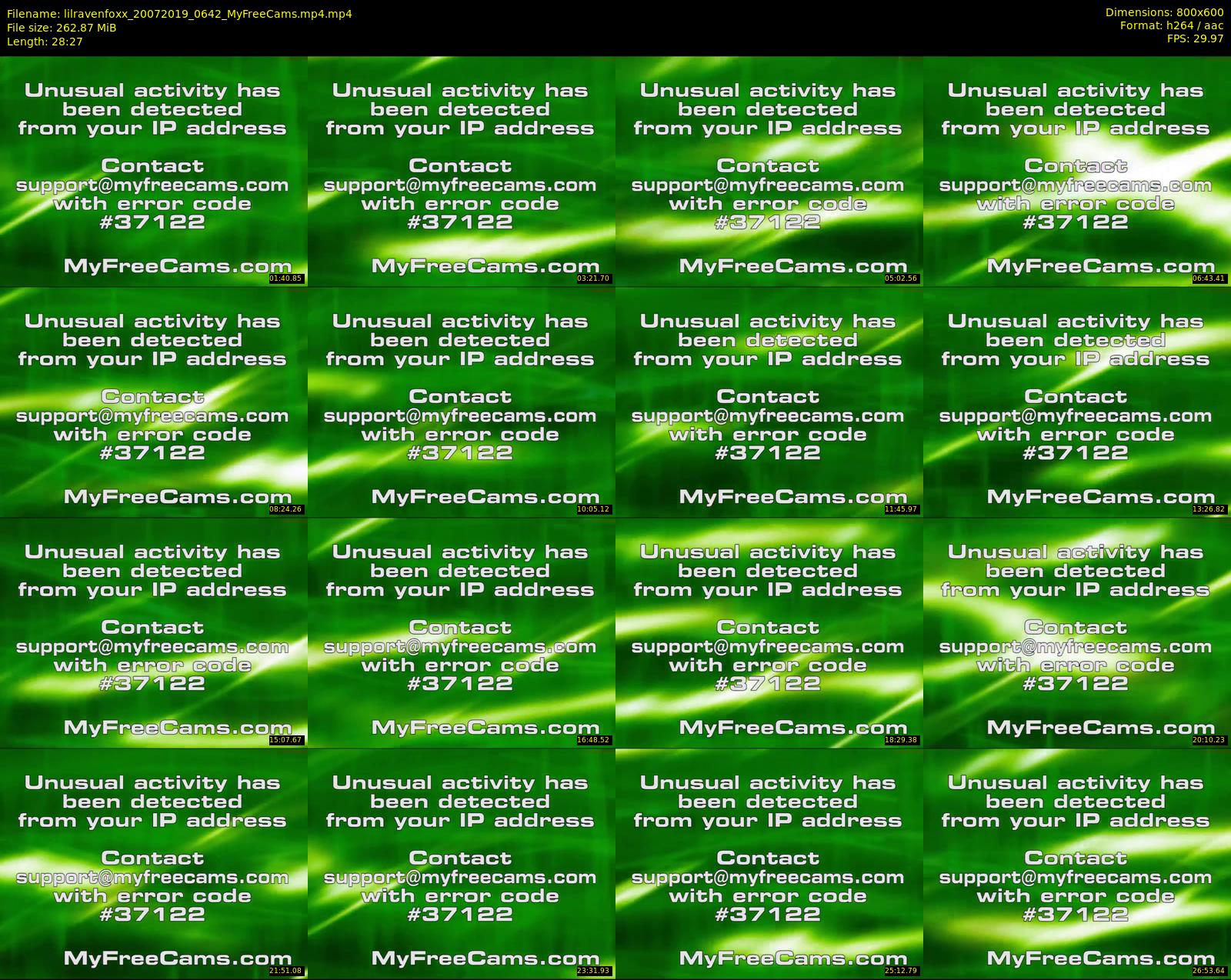
Task: Select the thumbnail stamped 05:02.56
Action: click(769, 171)
